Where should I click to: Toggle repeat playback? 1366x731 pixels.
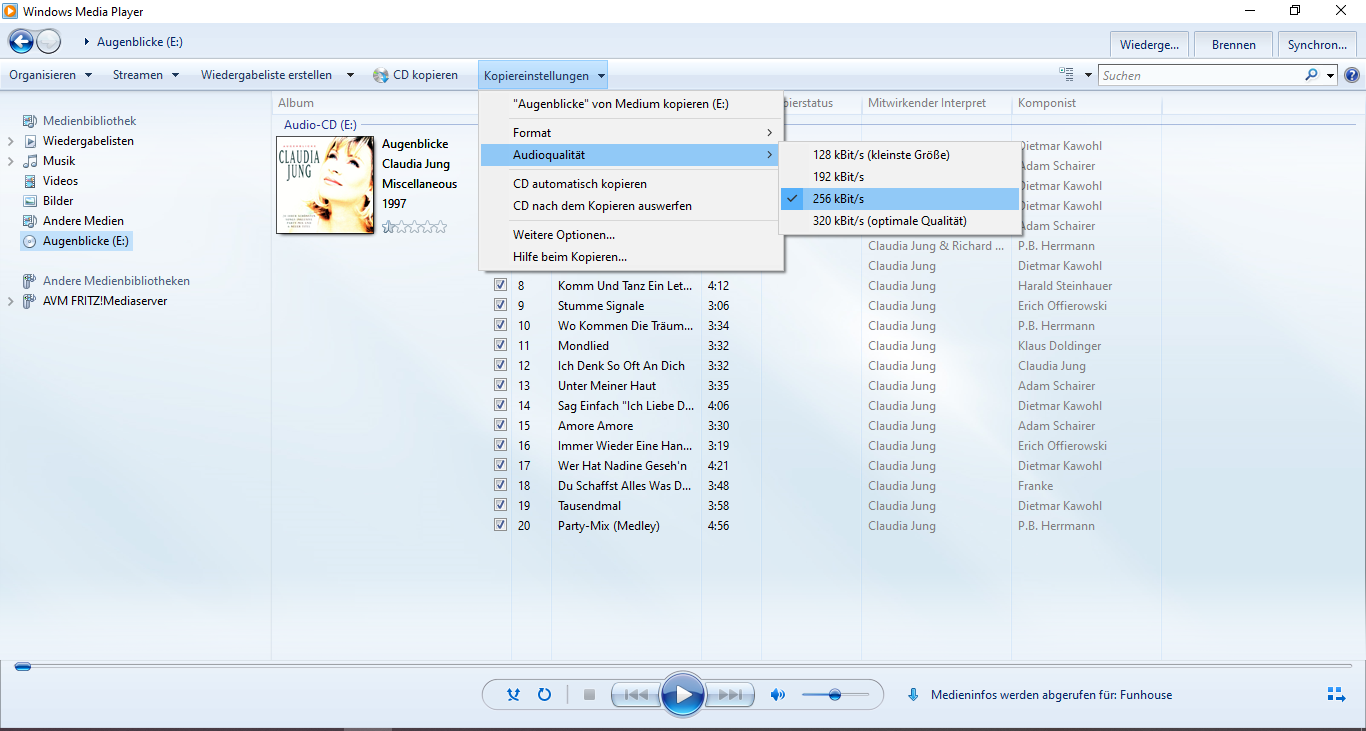(x=544, y=694)
